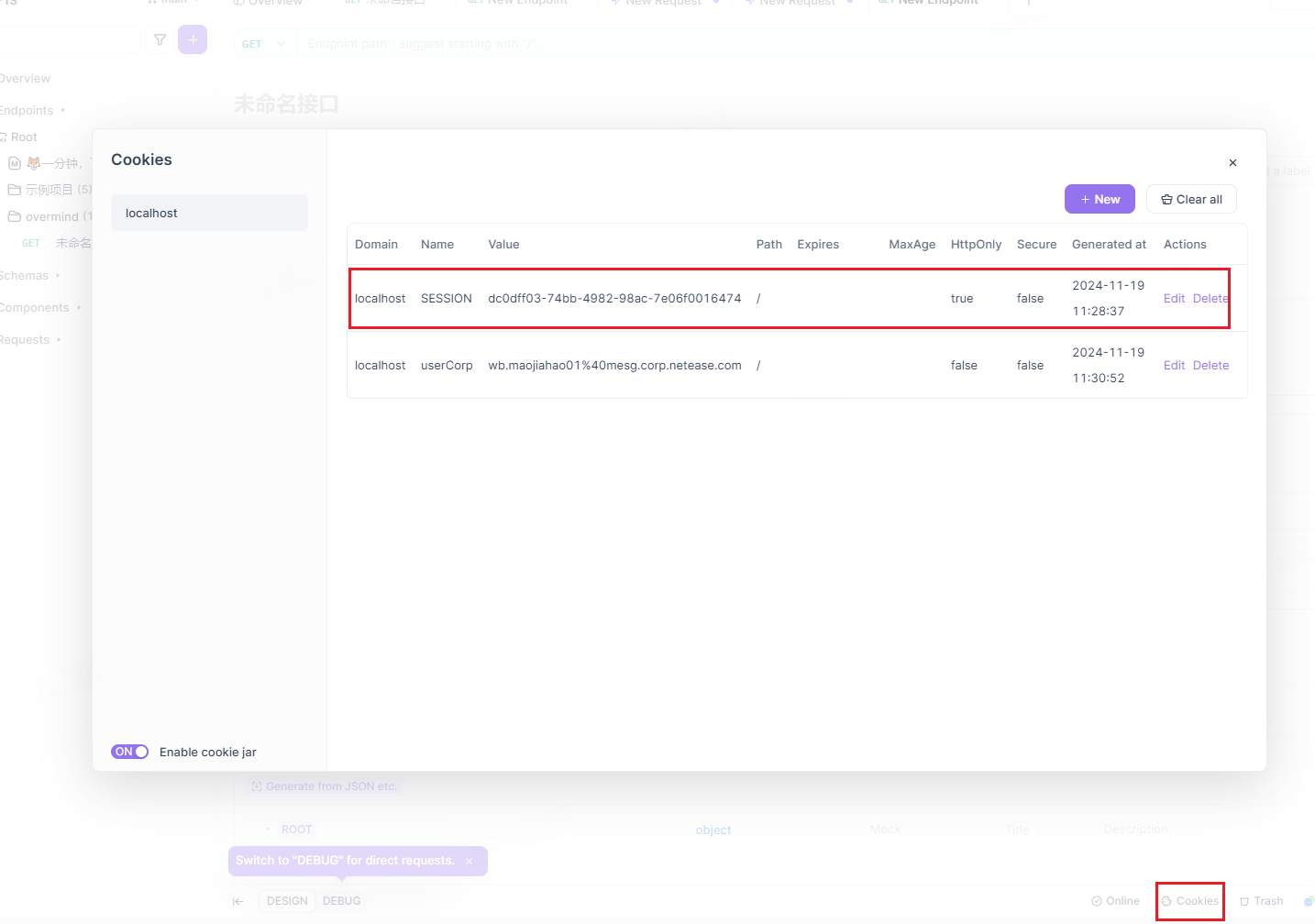Select localhost in the Cookies domain list

pyautogui.click(x=209, y=213)
